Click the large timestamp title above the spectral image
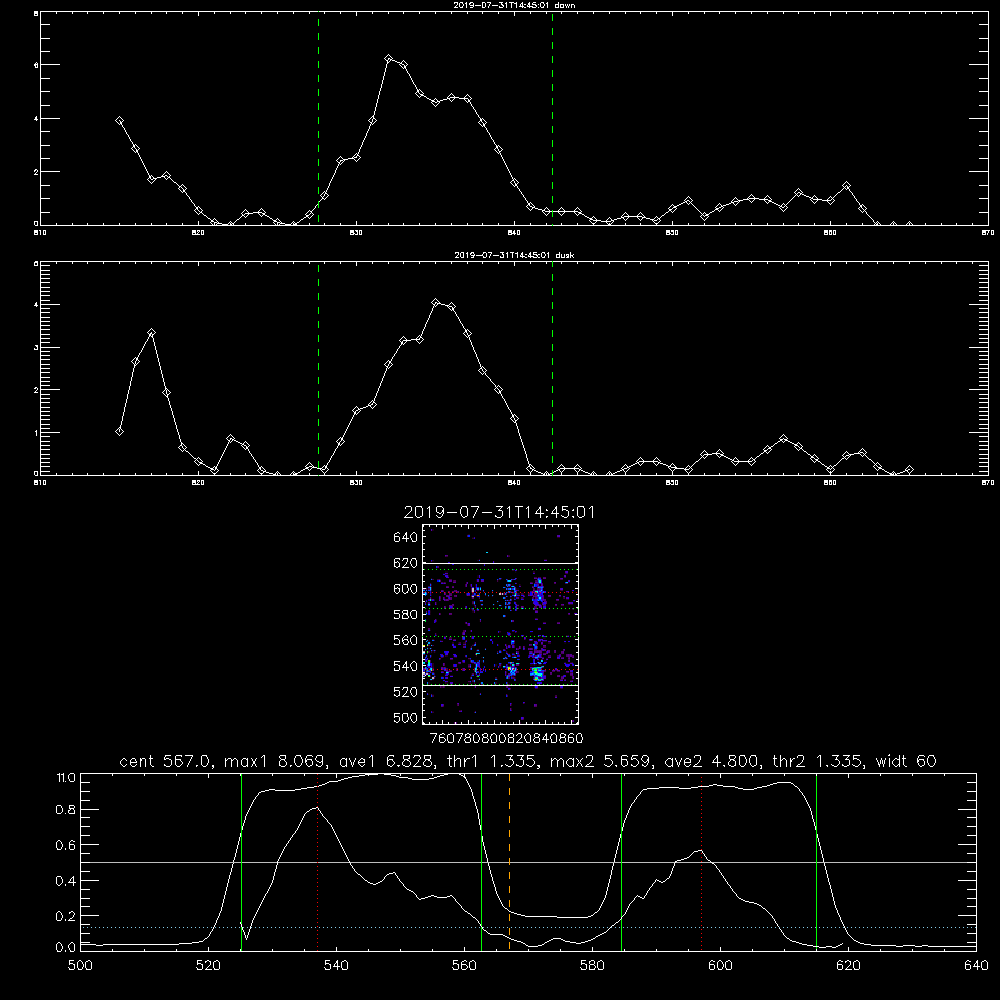 (499, 512)
